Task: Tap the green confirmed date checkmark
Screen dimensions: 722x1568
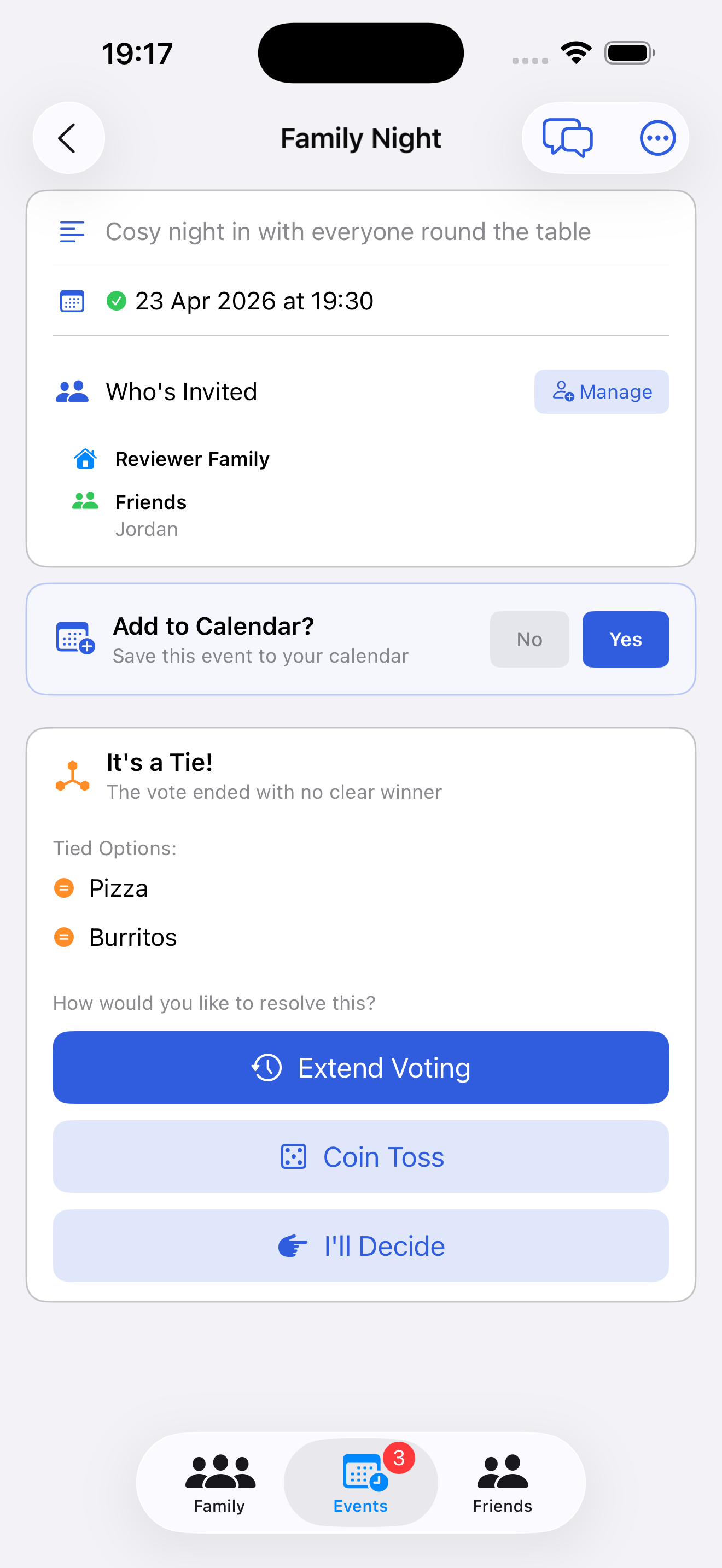Action: tap(117, 301)
